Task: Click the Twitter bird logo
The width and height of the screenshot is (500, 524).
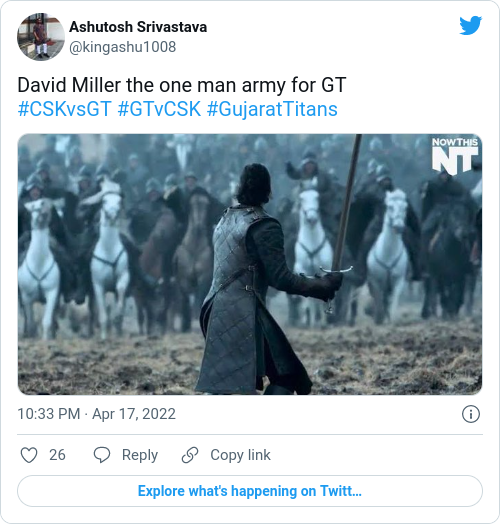Action: [x=470, y=25]
